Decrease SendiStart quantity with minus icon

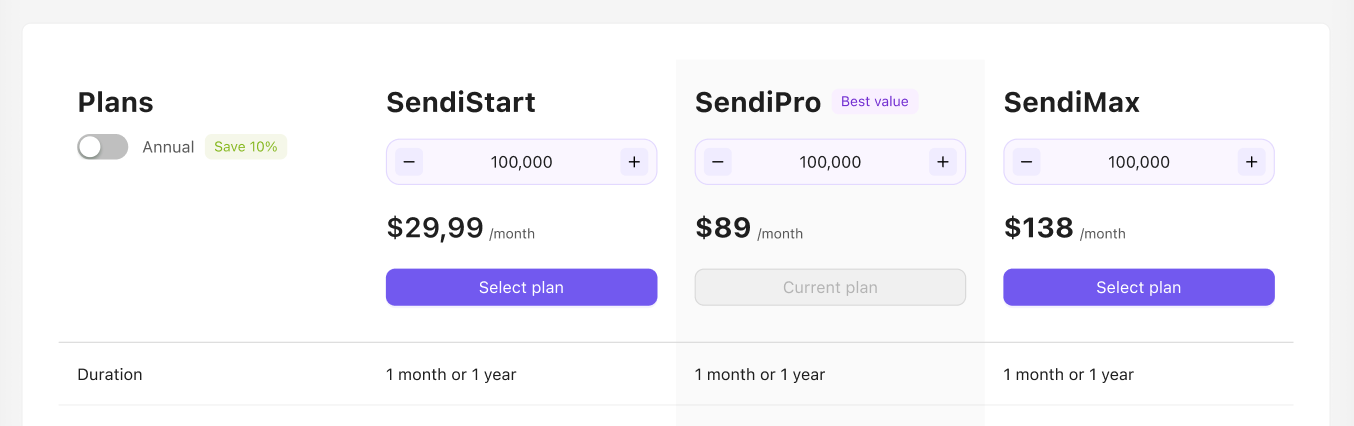click(x=410, y=162)
